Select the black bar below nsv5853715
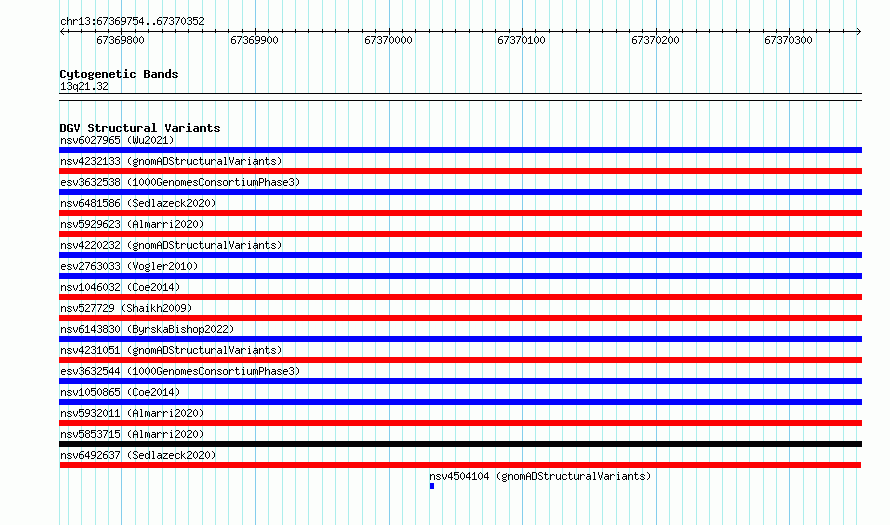Viewport: 890px width, 525px height. [x=460, y=444]
